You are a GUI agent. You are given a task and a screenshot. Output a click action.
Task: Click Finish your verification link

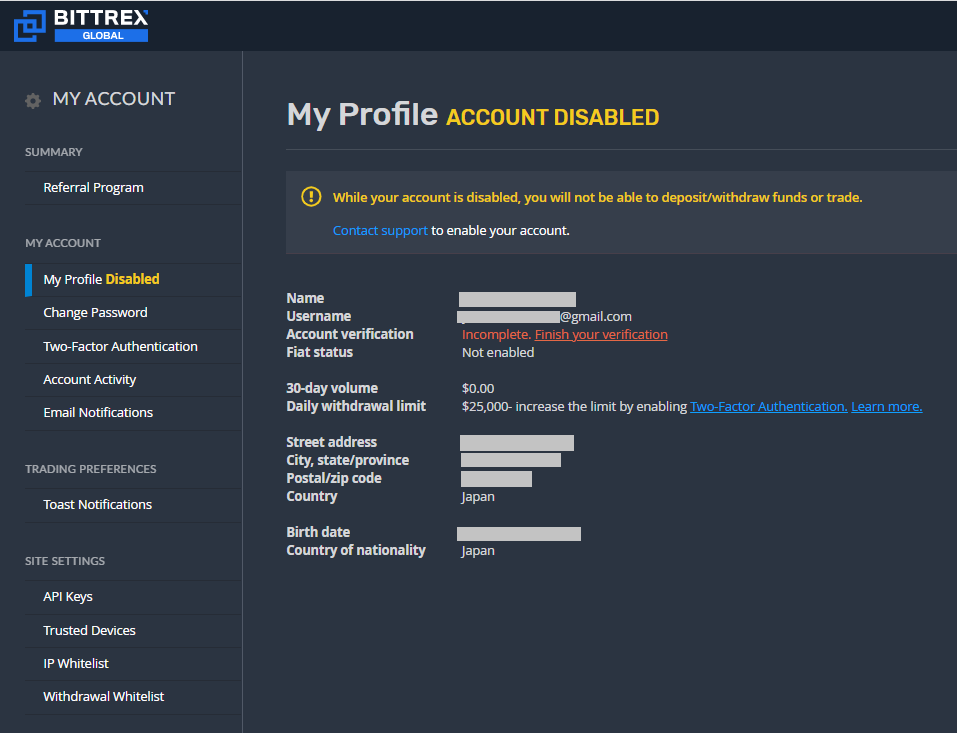point(601,335)
